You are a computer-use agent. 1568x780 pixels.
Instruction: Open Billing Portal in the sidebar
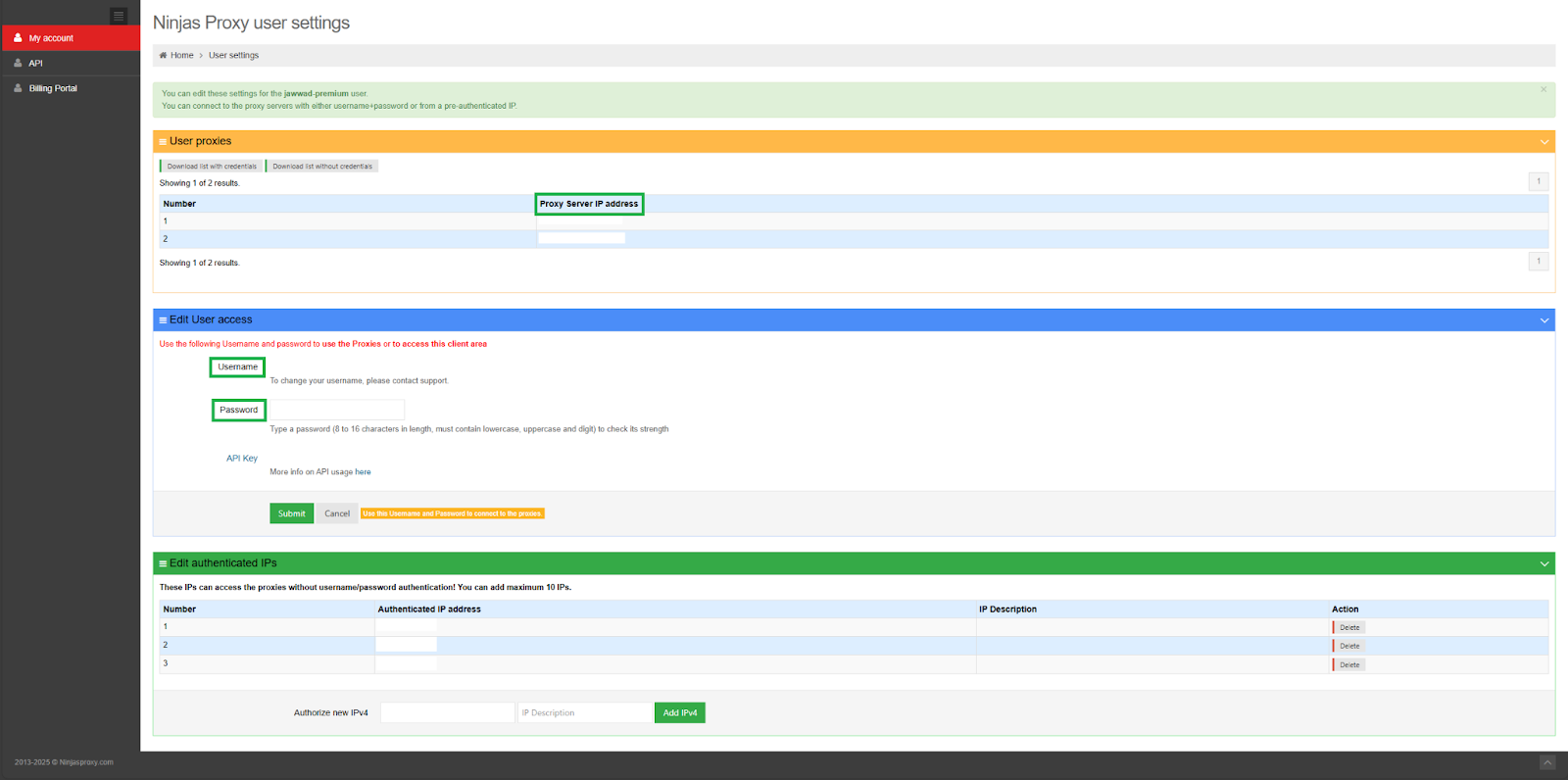(x=71, y=88)
